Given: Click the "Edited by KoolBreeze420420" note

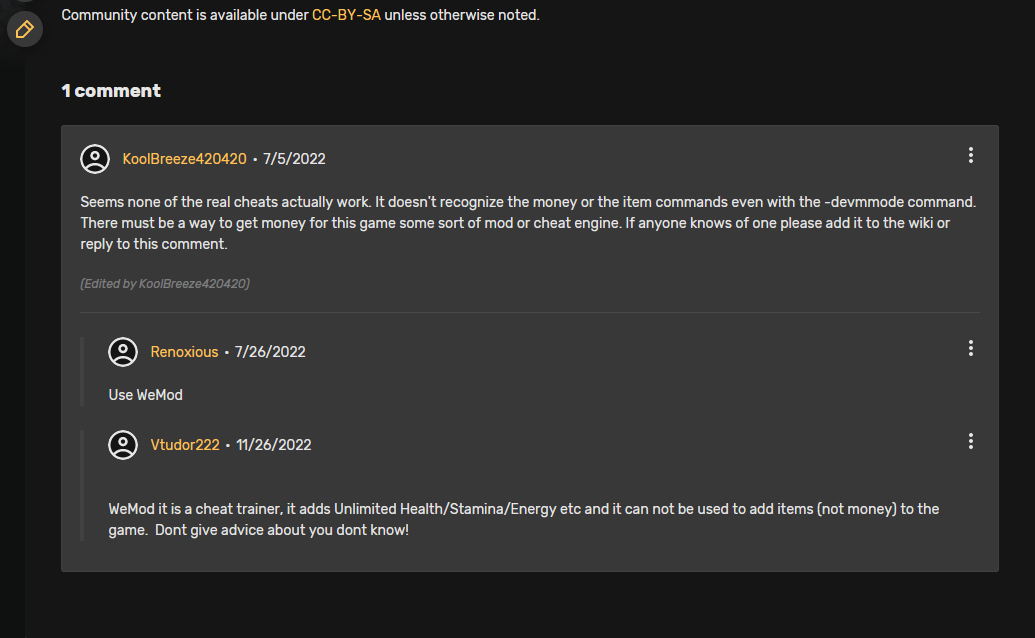Looking at the screenshot, I should [165, 284].
